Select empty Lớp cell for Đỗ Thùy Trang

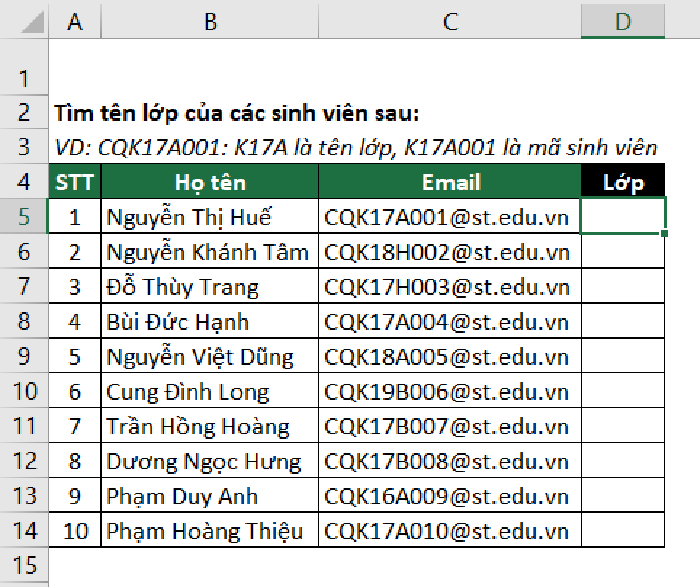click(x=623, y=286)
